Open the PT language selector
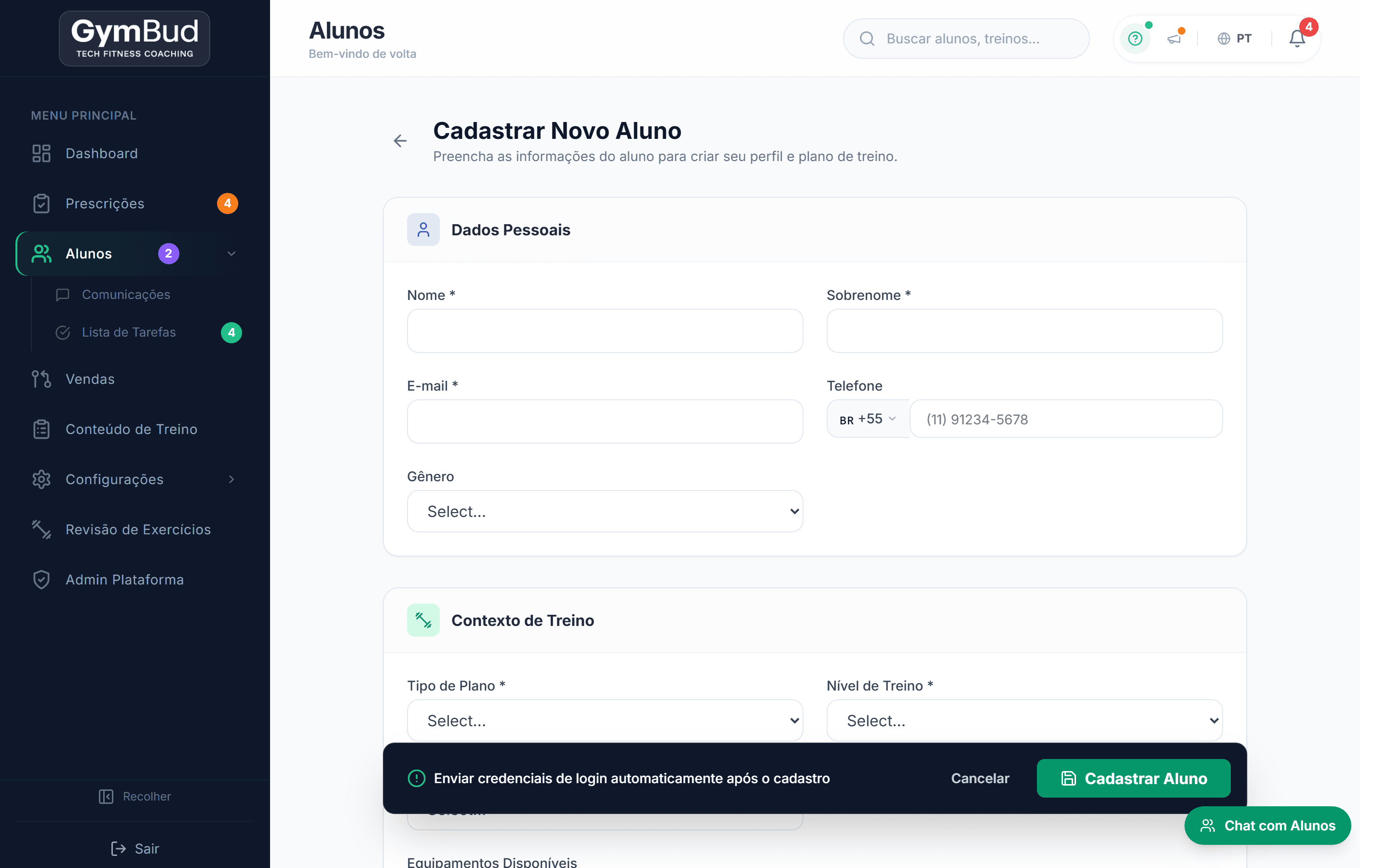1389x868 pixels. [1235, 39]
